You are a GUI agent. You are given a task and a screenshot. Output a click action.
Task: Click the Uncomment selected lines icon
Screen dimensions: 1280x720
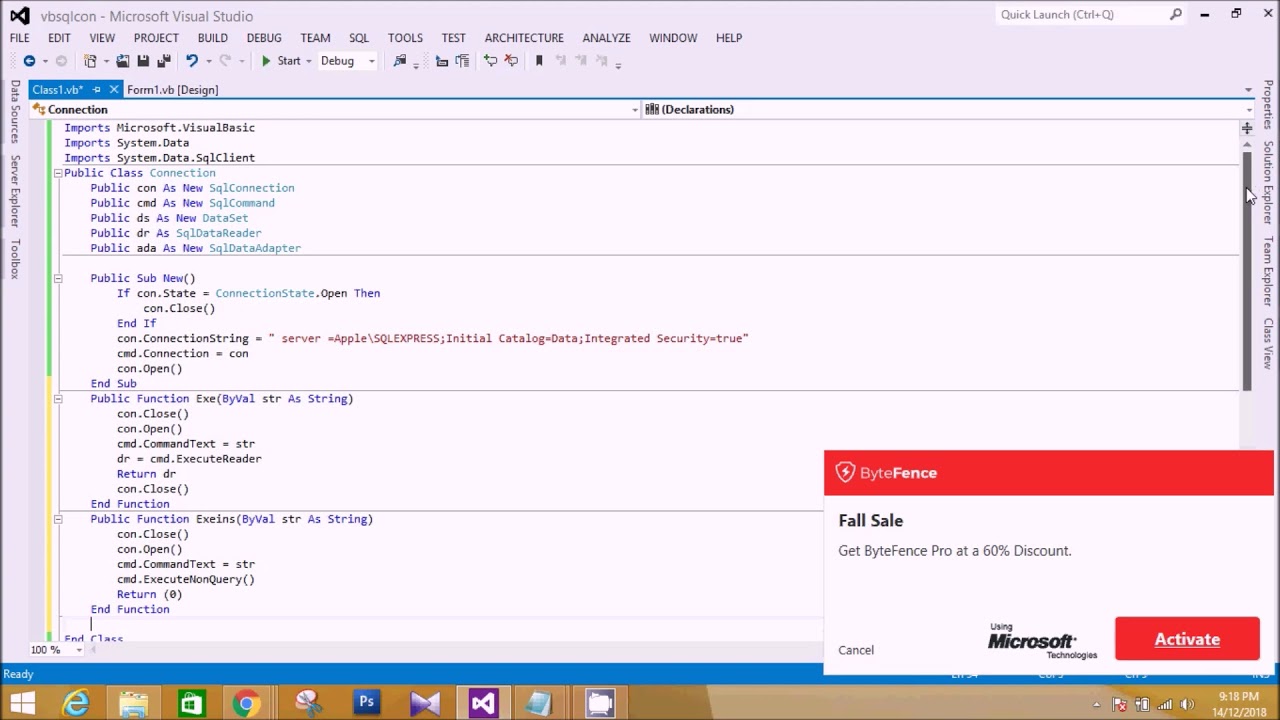click(x=511, y=61)
